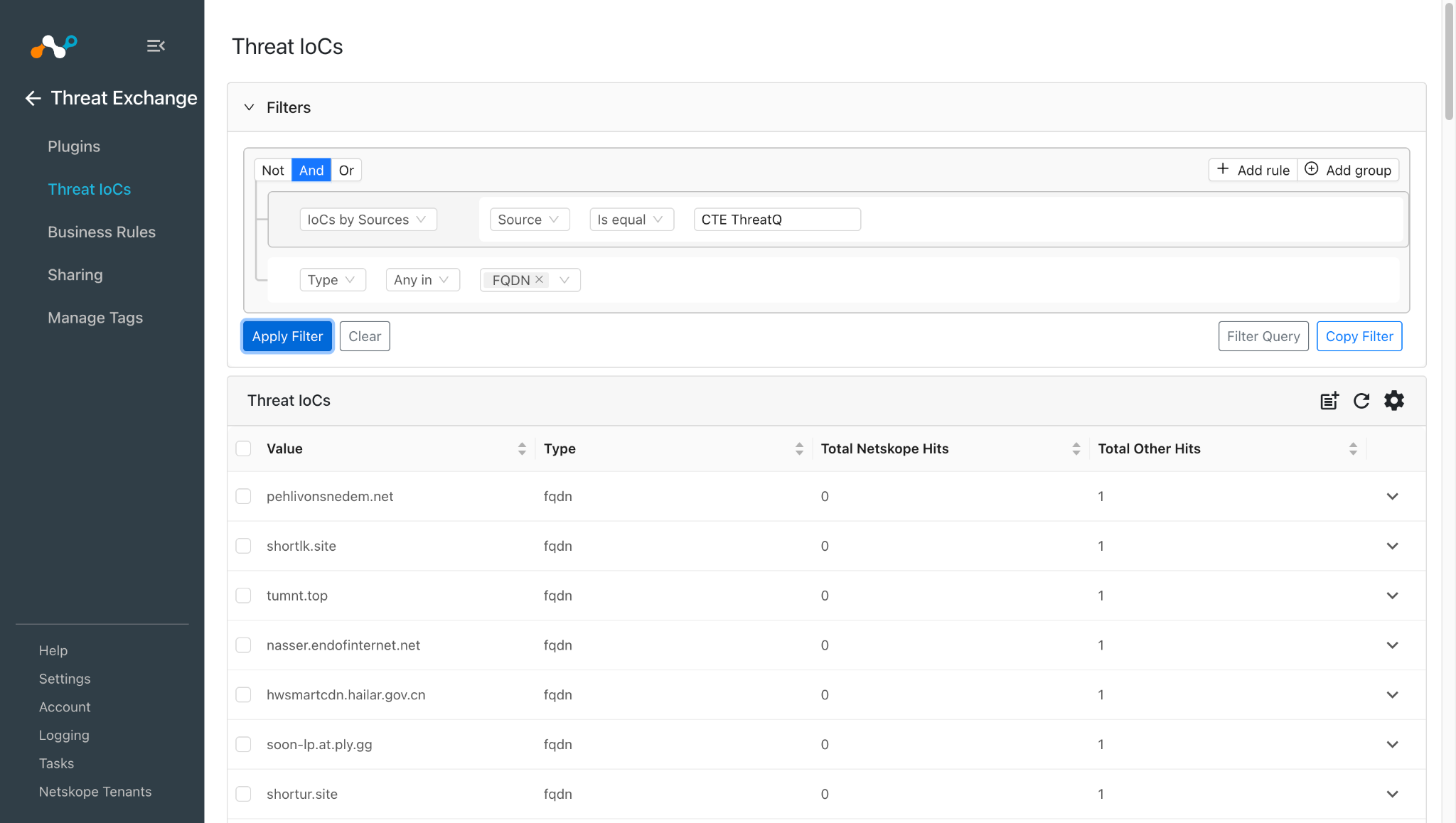1456x823 pixels.
Task: Click the Filter Query button
Action: [1263, 336]
